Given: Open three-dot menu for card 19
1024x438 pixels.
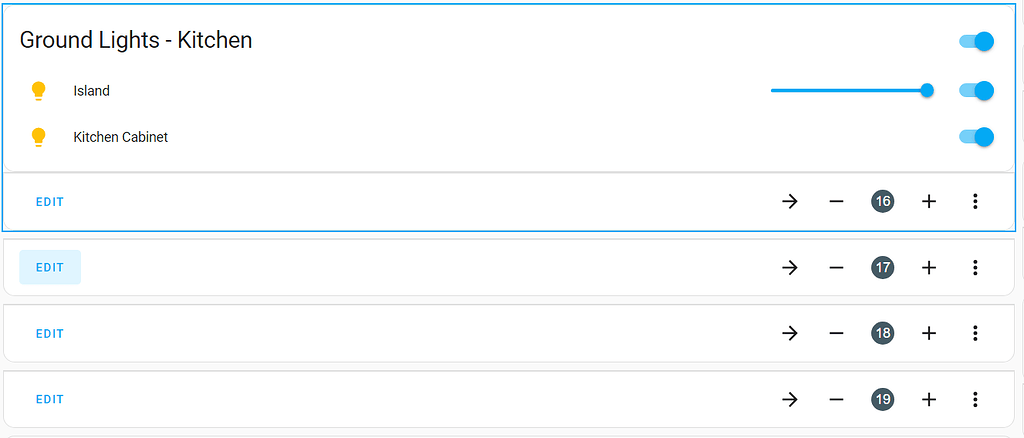Looking at the screenshot, I should click(975, 399).
